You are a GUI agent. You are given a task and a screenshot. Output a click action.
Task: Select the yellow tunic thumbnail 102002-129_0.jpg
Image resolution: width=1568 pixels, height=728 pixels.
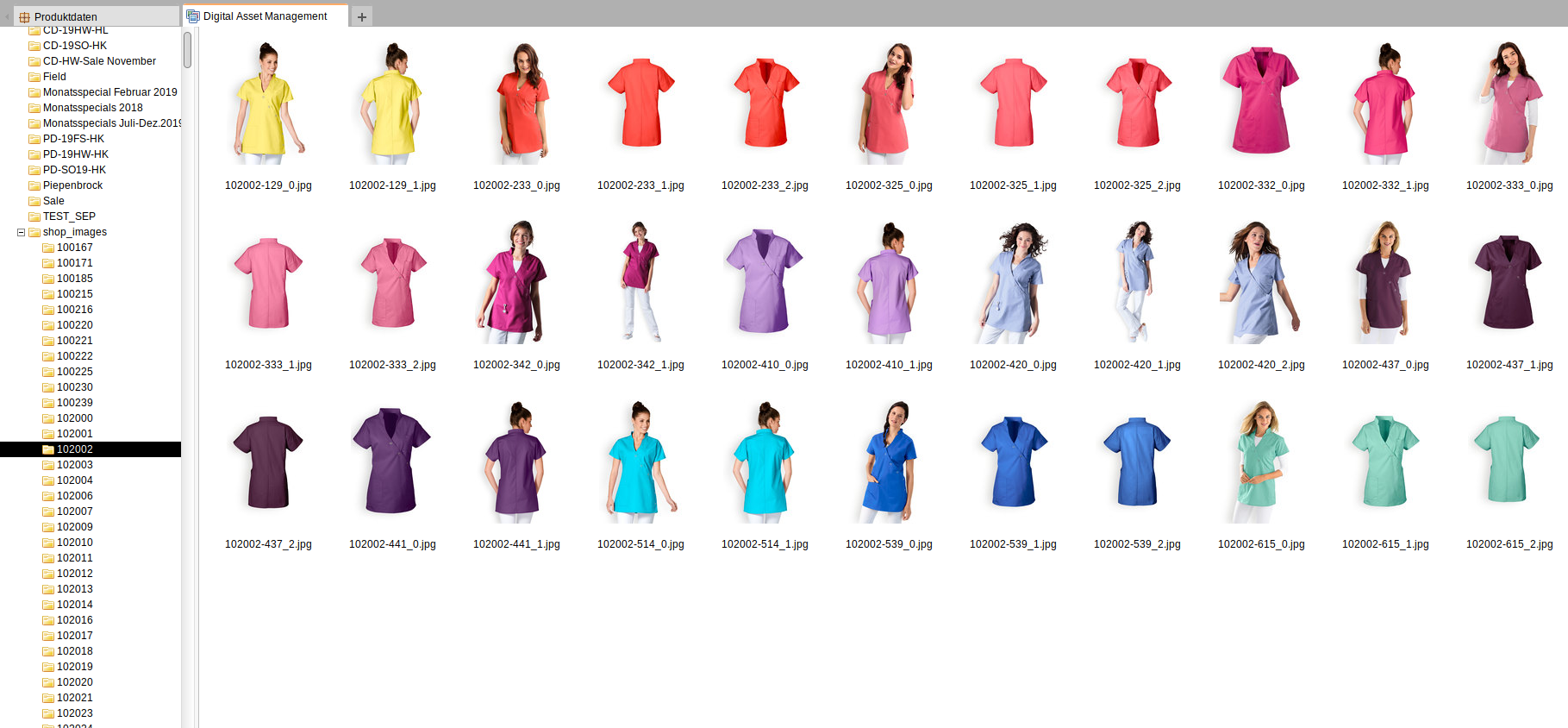tap(268, 104)
